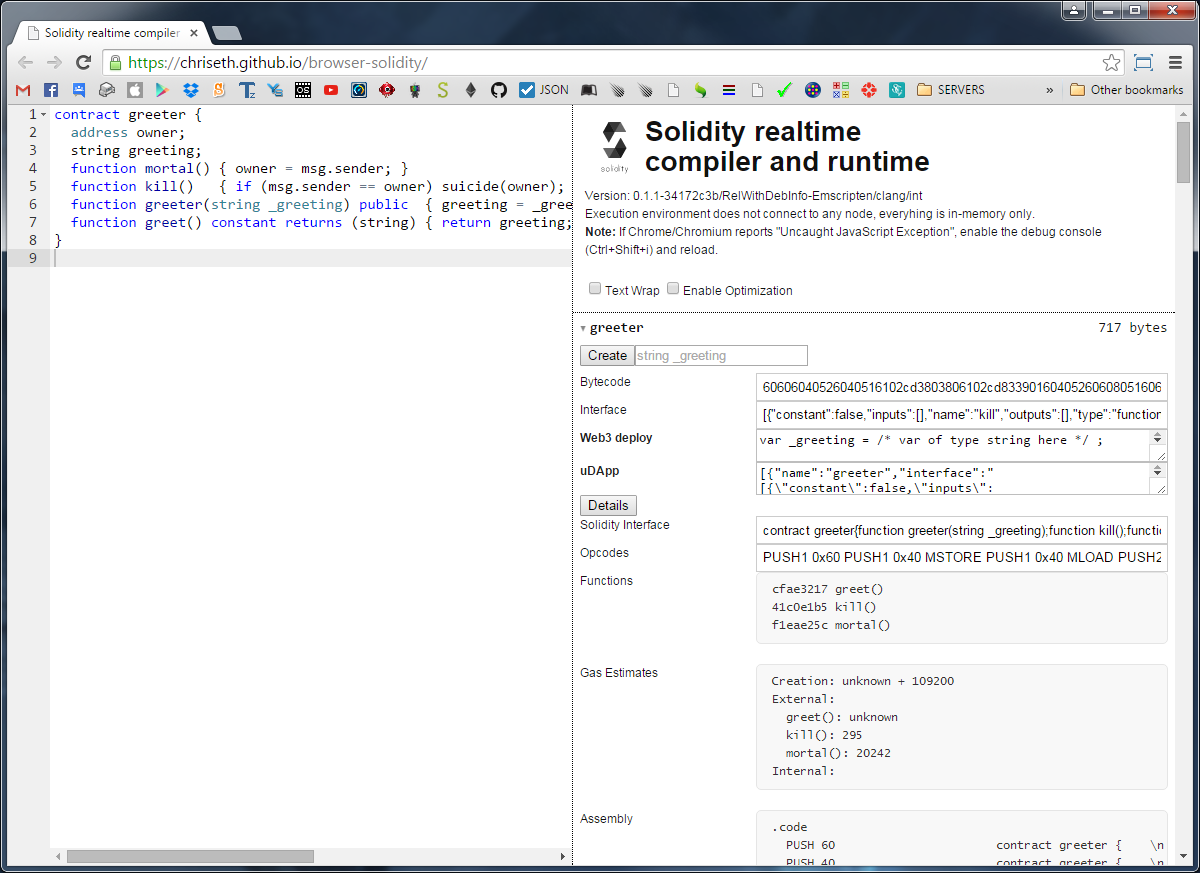Click the orange S bookmark icon

[x=218, y=90]
